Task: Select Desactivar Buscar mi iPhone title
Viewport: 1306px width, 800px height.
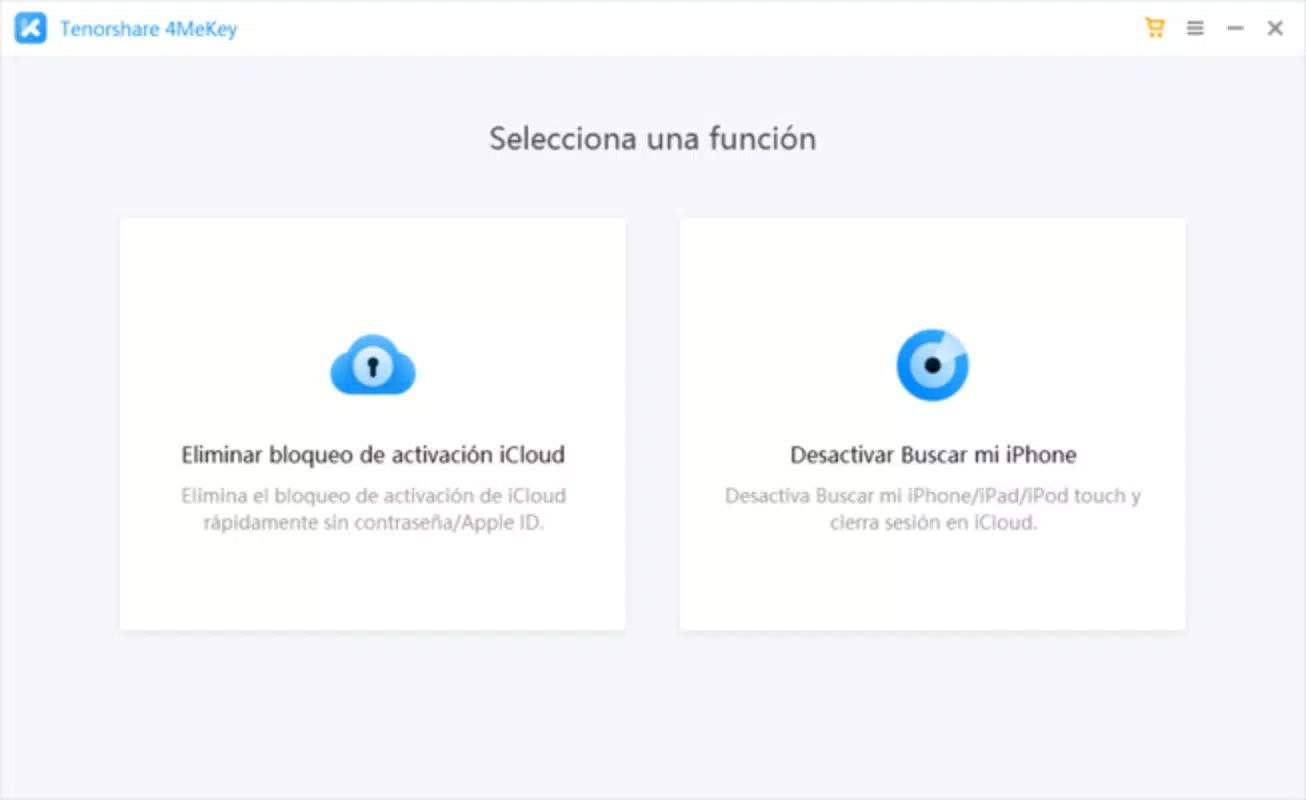Action: [933, 455]
